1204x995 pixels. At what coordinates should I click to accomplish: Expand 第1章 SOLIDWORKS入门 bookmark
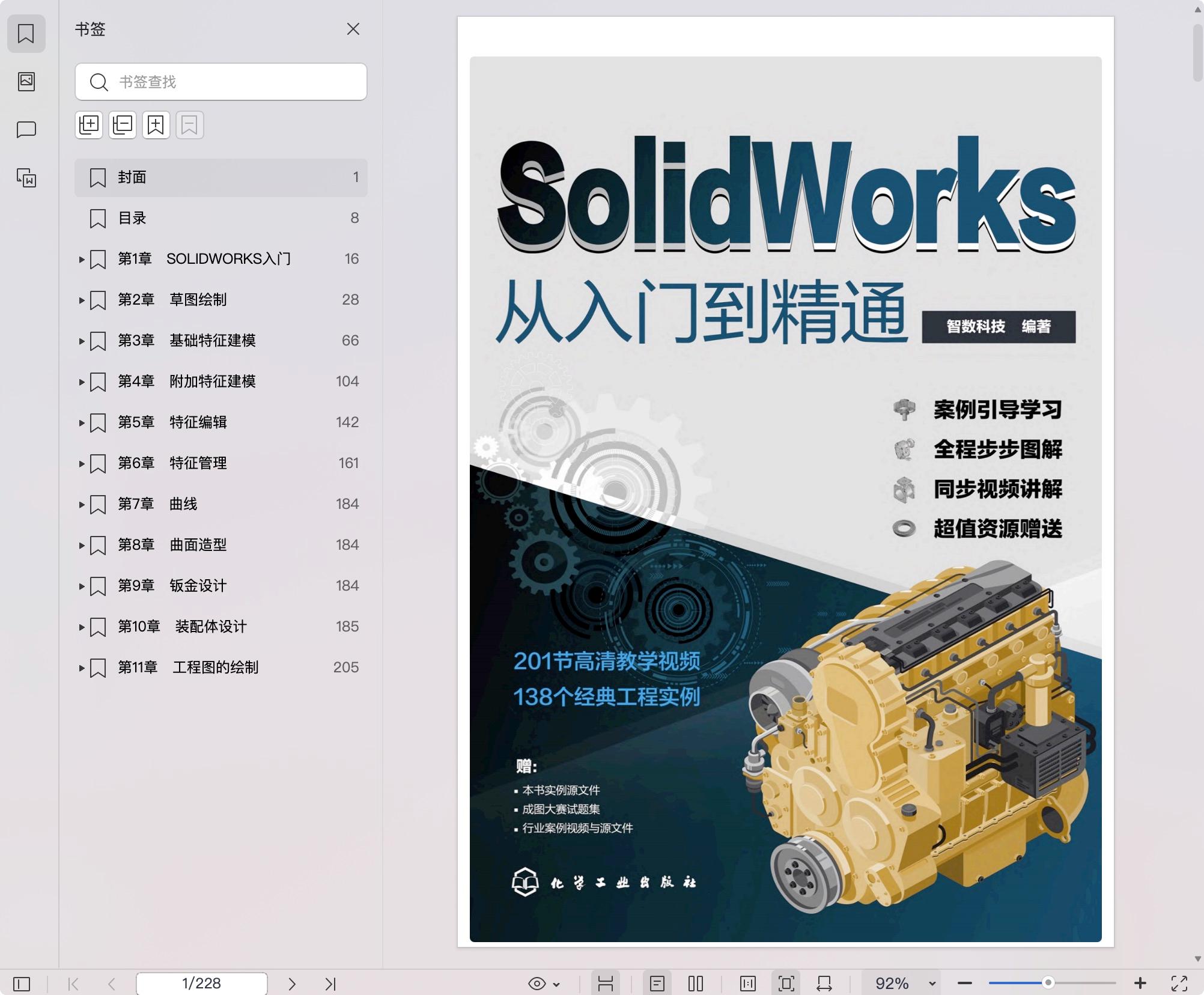click(x=82, y=260)
